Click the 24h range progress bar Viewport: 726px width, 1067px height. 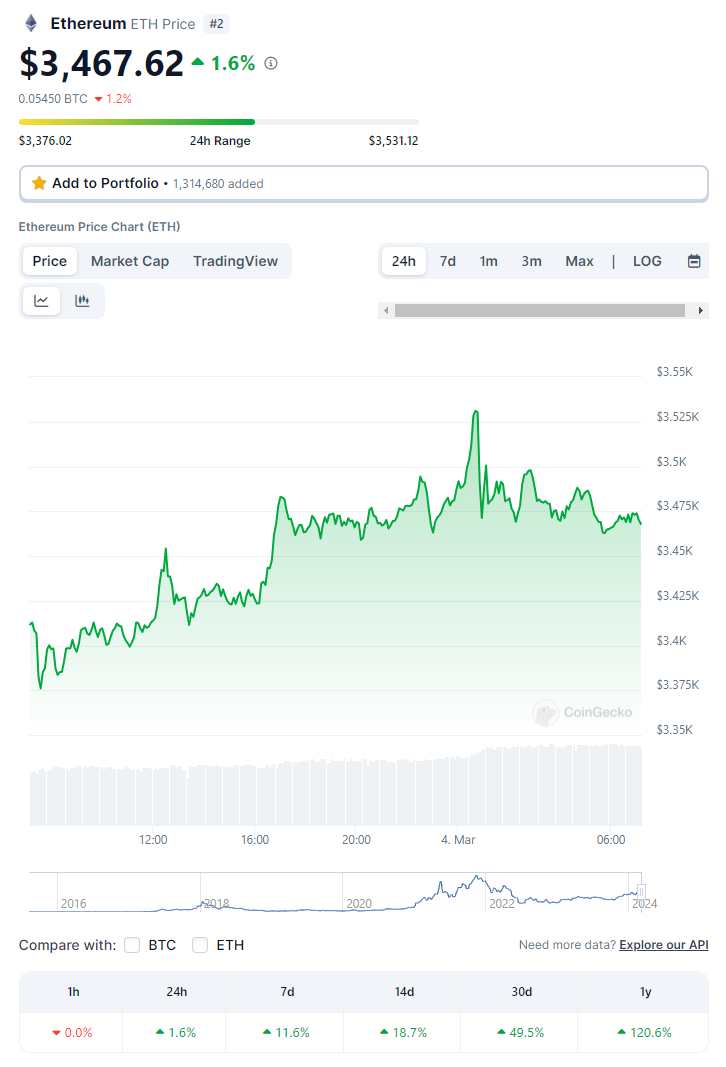(x=218, y=122)
